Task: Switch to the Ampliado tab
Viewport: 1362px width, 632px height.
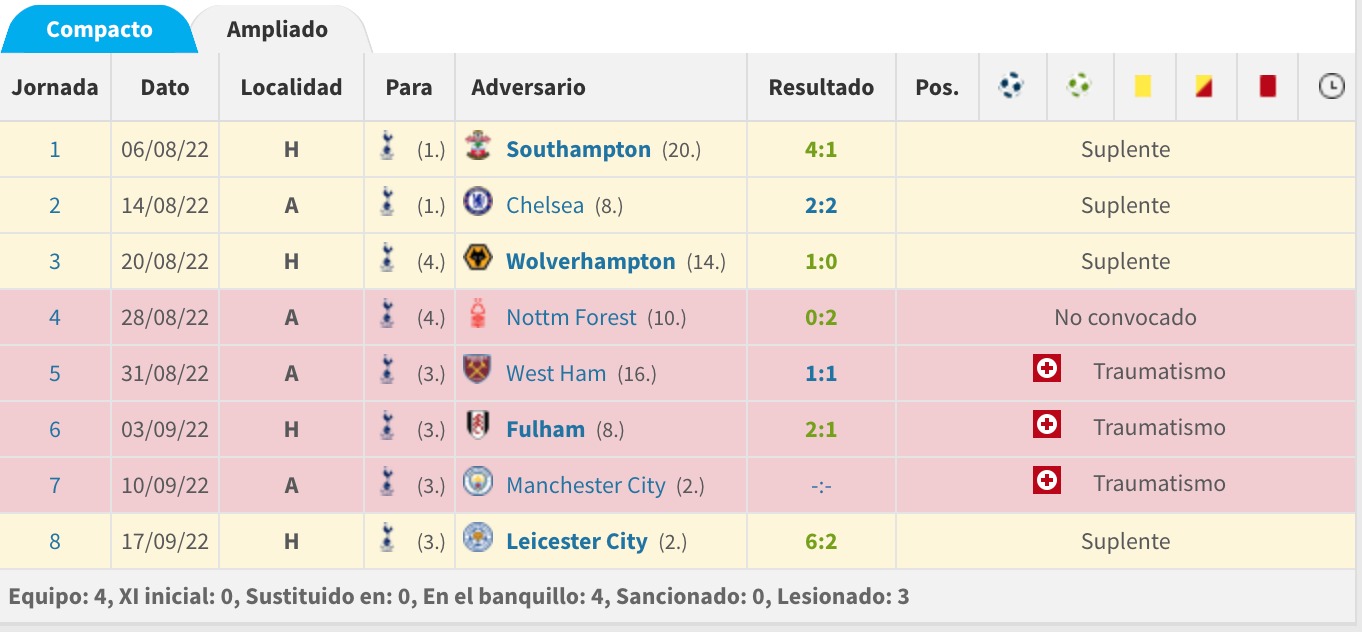Action: click(277, 30)
